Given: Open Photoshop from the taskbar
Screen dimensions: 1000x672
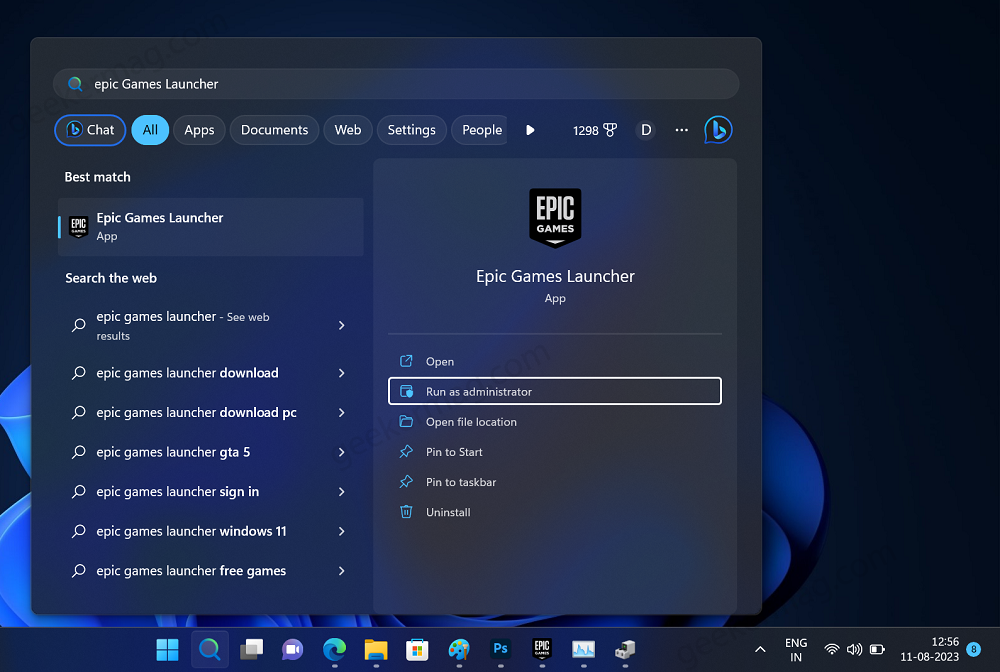Looking at the screenshot, I should 501,648.
